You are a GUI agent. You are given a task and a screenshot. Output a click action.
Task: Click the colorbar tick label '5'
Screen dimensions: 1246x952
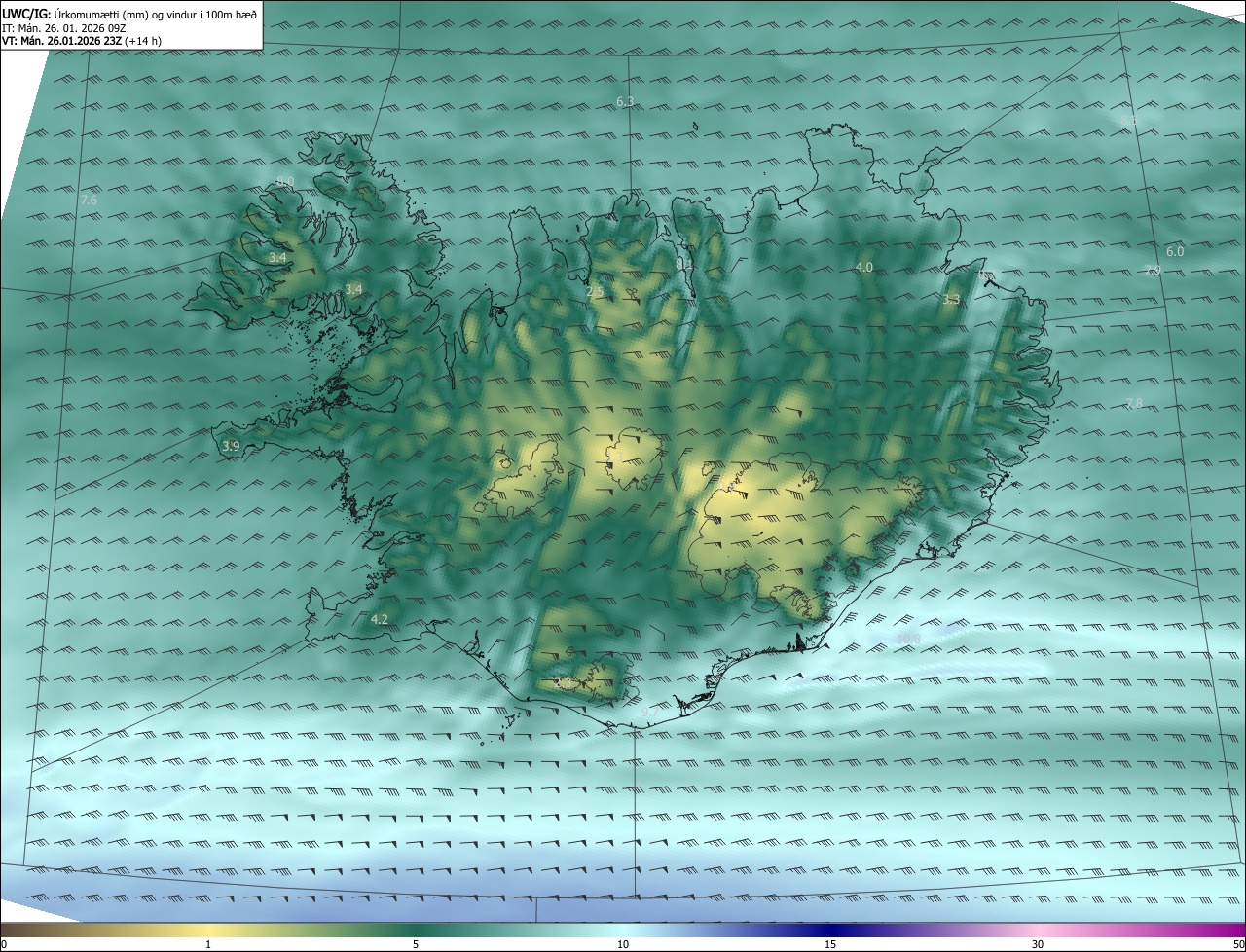click(416, 944)
